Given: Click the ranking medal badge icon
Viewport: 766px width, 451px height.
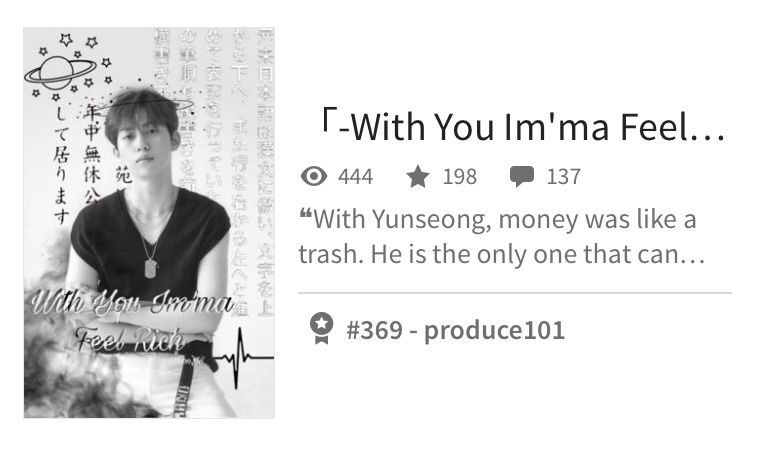Looking at the screenshot, I should tap(321, 328).
